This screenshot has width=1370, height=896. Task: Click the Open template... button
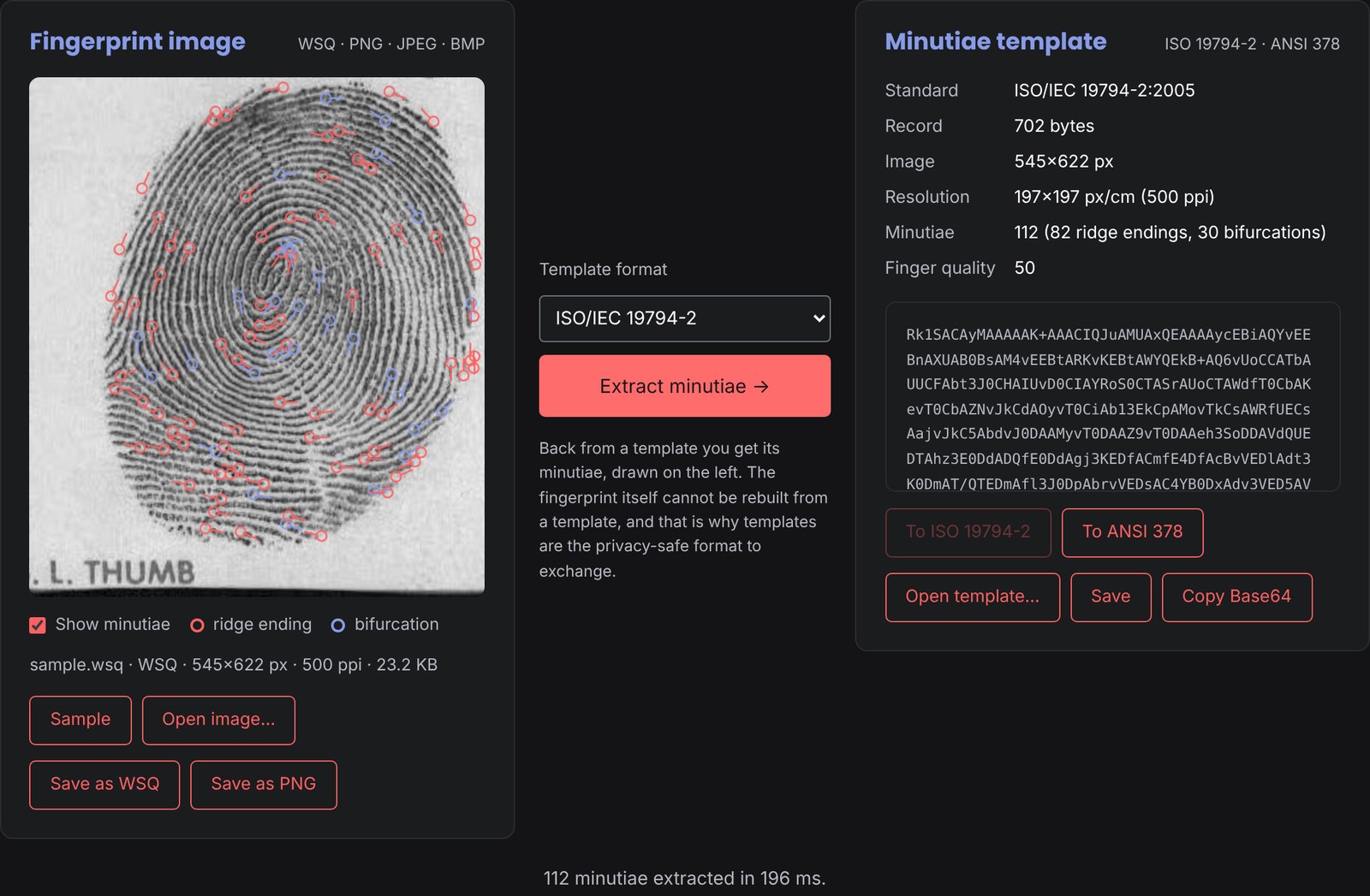pyautogui.click(x=973, y=596)
